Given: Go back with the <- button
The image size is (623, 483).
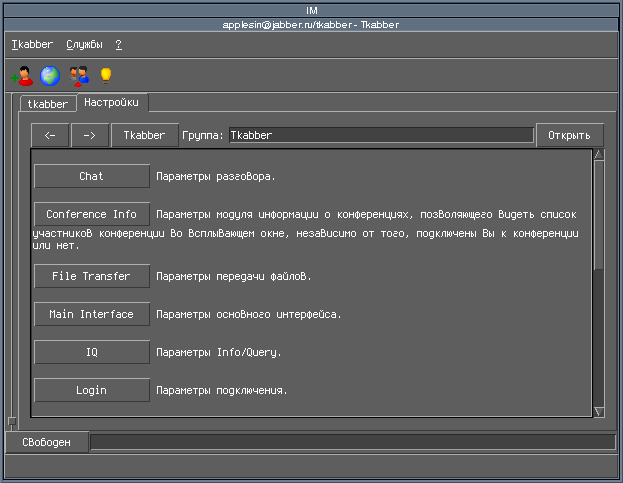Looking at the screenshot, I should point(50,135).
